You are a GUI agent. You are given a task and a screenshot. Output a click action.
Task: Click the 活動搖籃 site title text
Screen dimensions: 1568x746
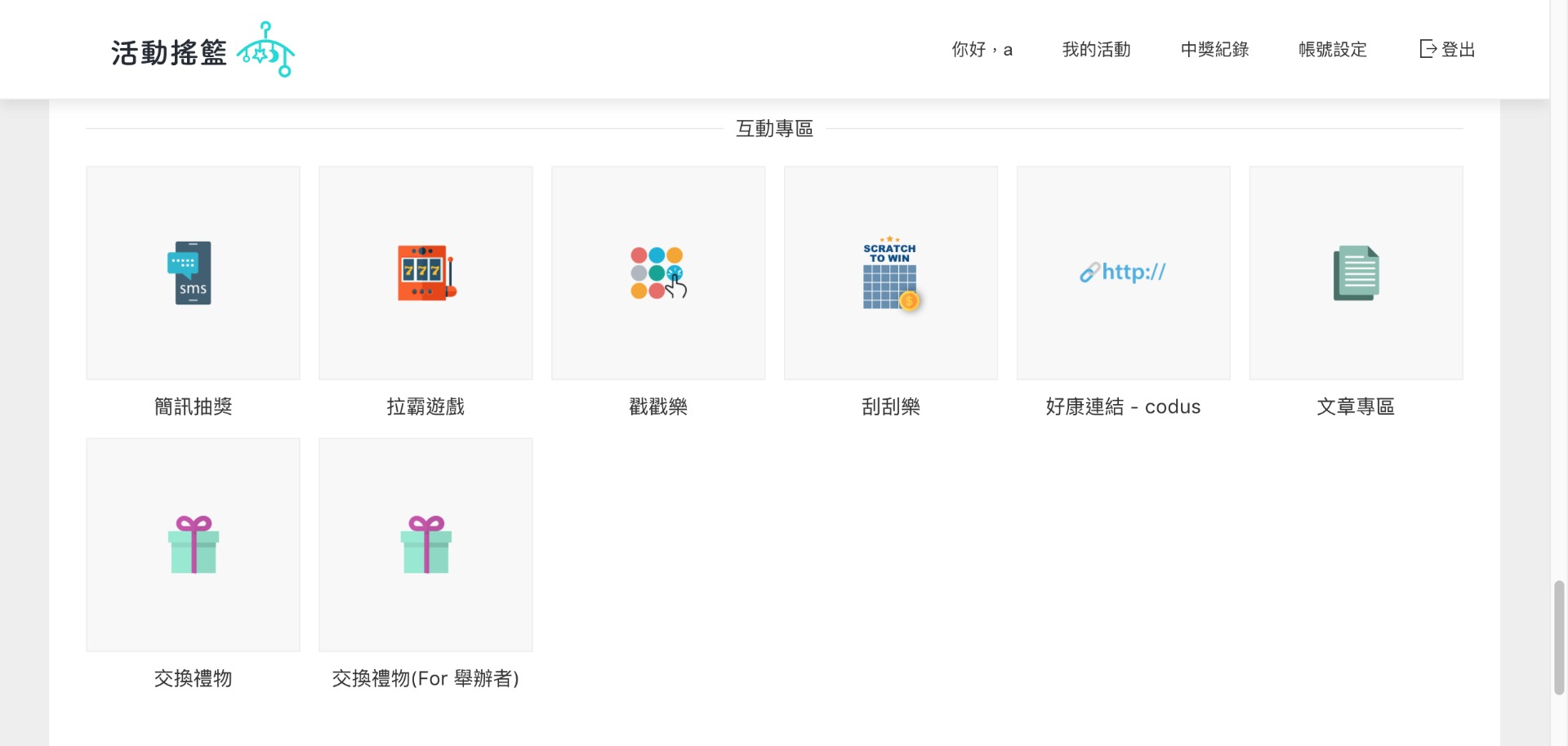169,53
